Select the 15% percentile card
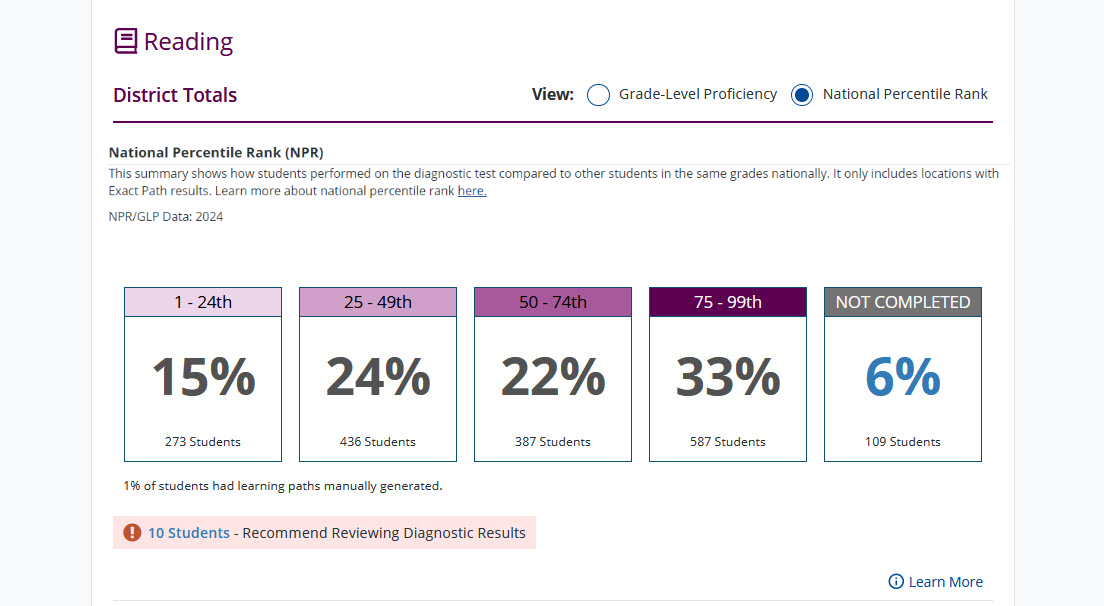The height and width of the screenshot is (606, 1104). coord(203,378)
